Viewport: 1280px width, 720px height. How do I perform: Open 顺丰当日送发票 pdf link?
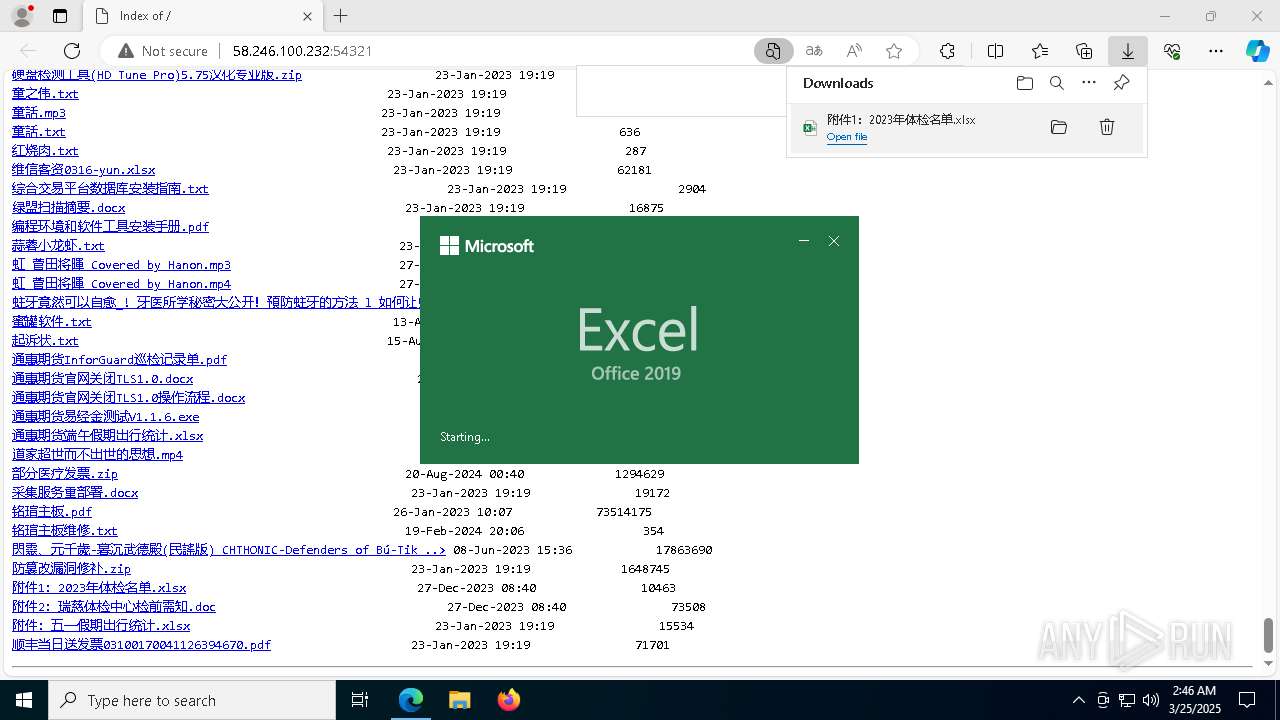142,644
